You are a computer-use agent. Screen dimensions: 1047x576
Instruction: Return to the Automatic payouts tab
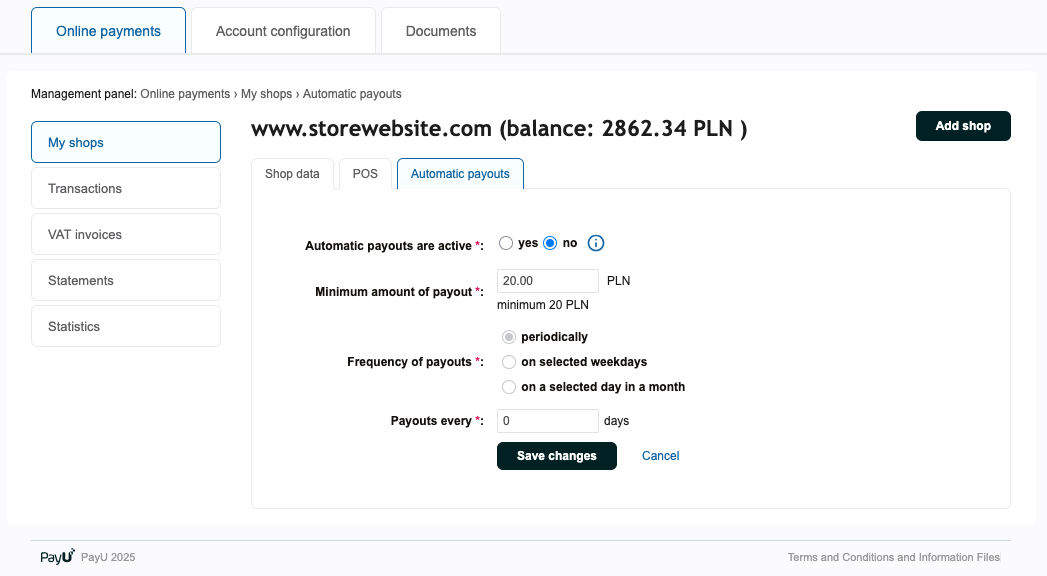pos(460,173)
